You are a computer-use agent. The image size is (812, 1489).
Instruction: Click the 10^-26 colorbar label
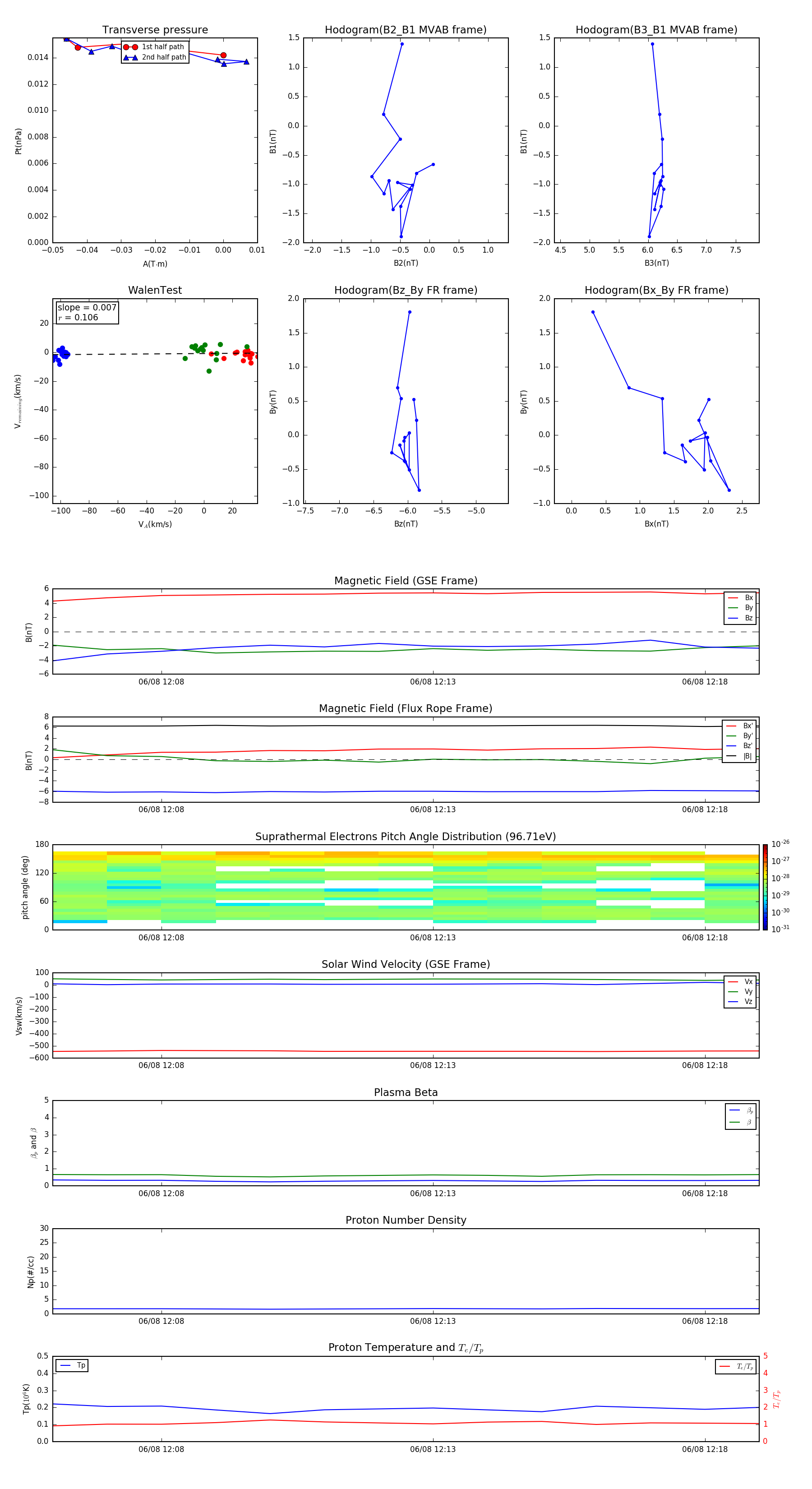[780, 844]
